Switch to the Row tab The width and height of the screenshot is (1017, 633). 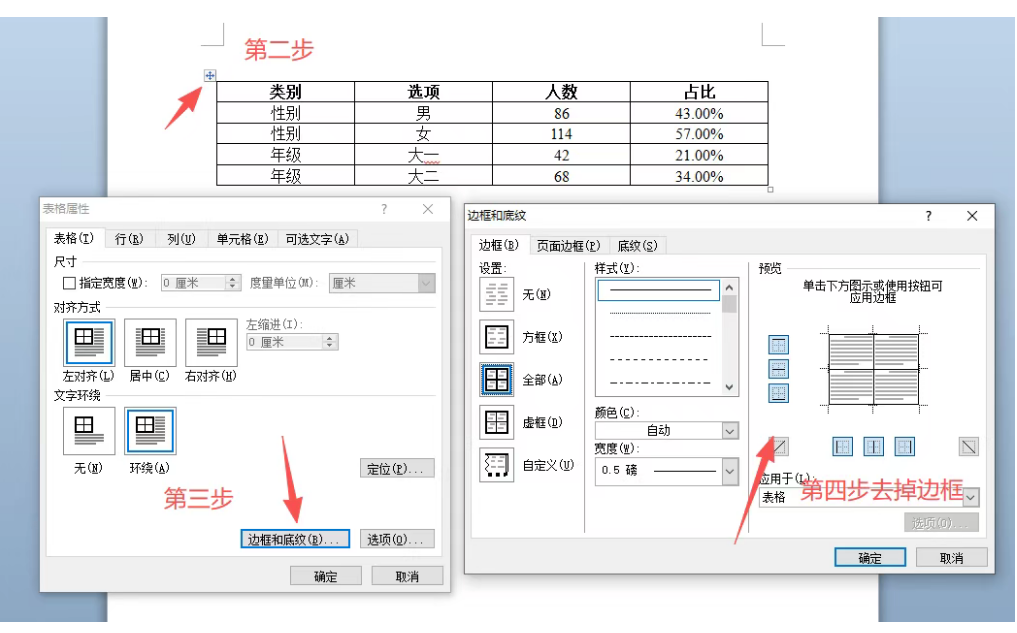[128, 239]
